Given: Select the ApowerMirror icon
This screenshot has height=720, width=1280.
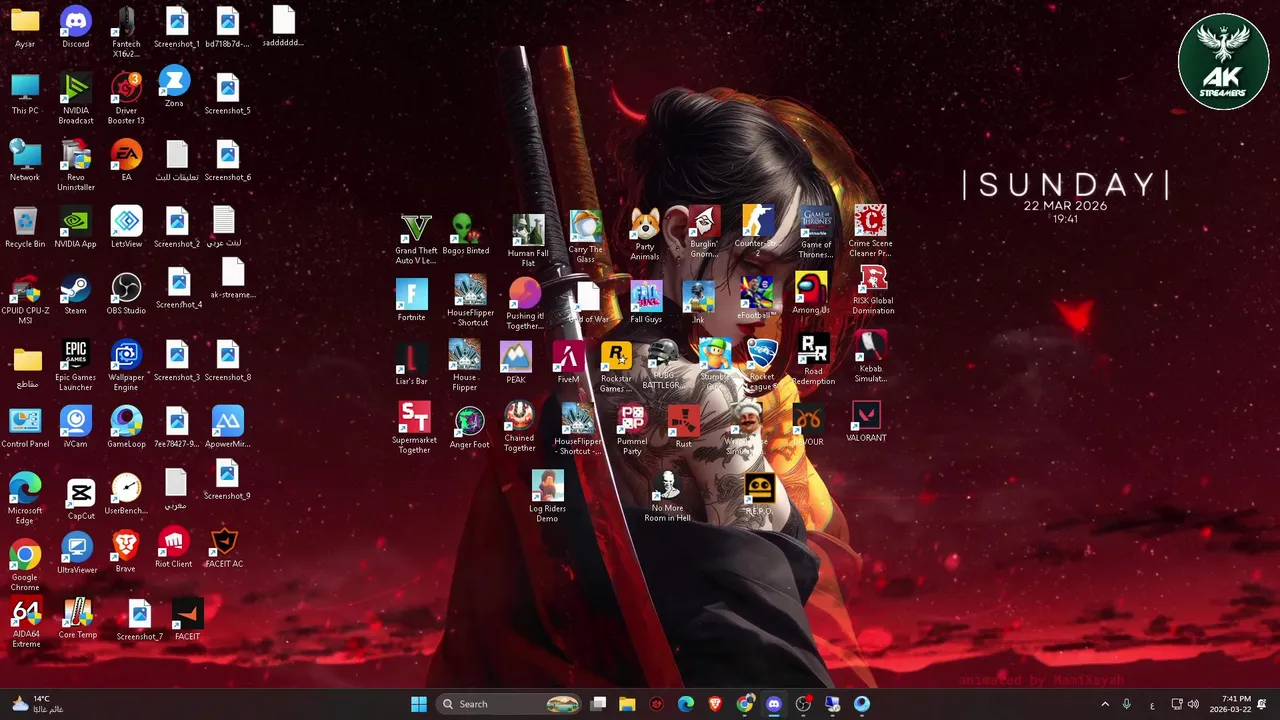Looking at the screenshot, I should click(227, 427).
